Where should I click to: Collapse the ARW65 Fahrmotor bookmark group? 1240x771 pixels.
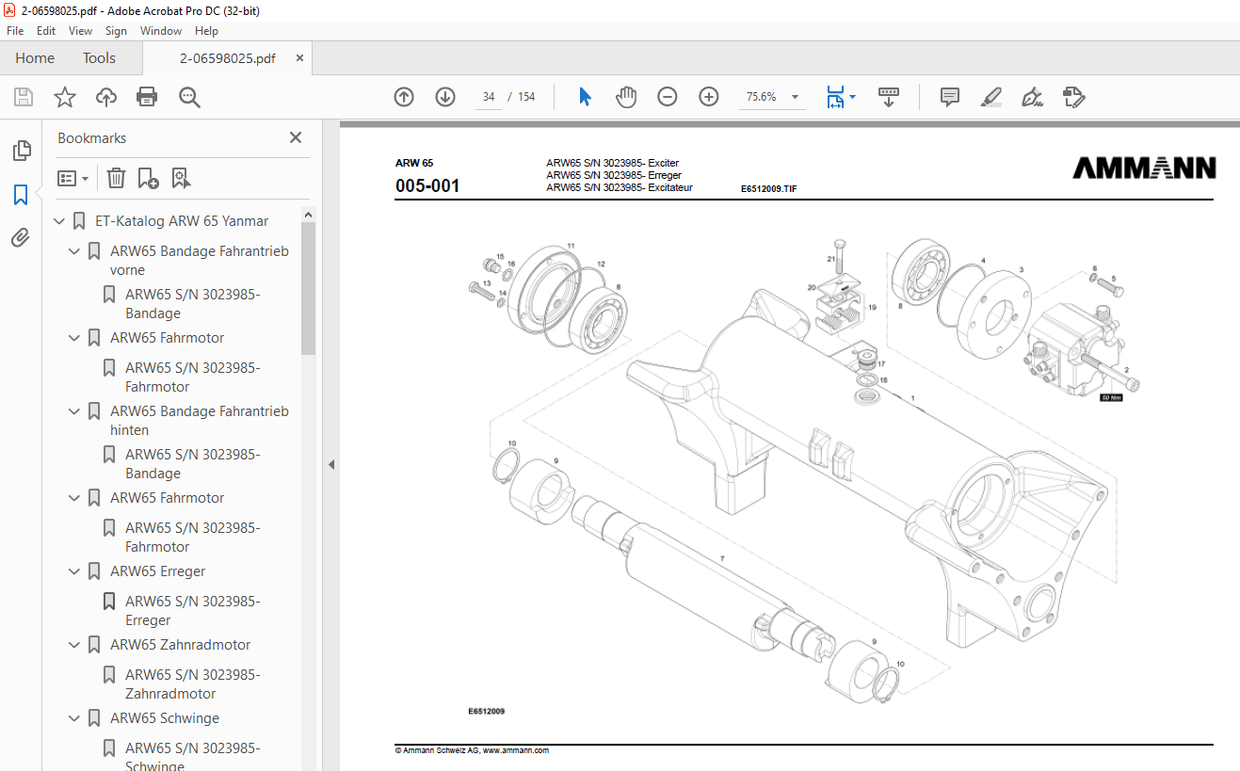[74, 337]
